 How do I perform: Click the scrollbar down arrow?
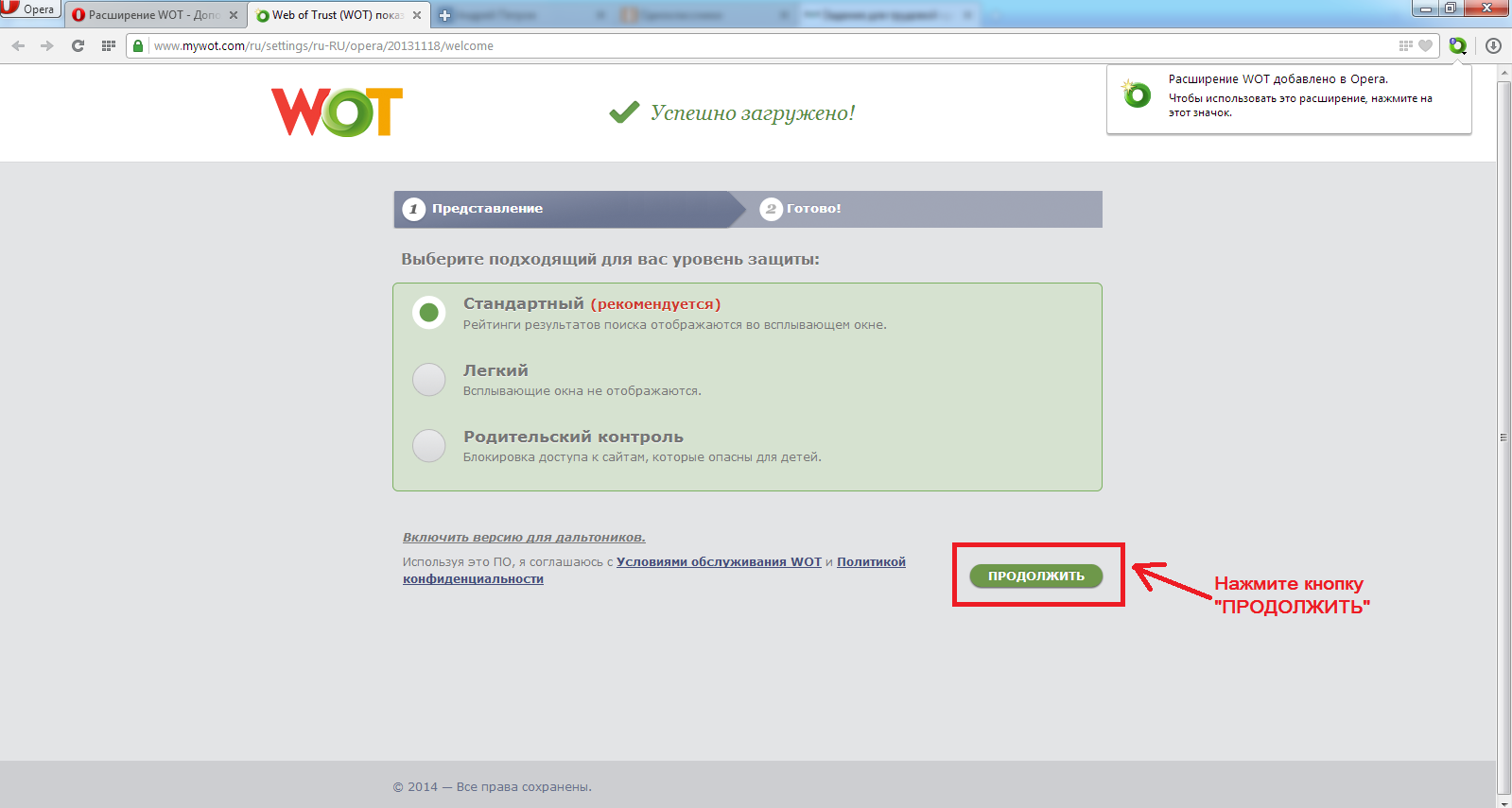click(1503, 801)
